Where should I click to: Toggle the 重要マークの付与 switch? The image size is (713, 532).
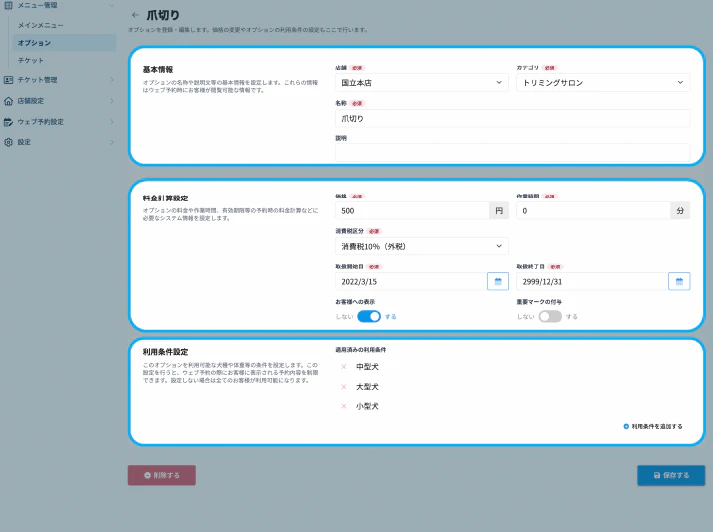pos(550,316)
